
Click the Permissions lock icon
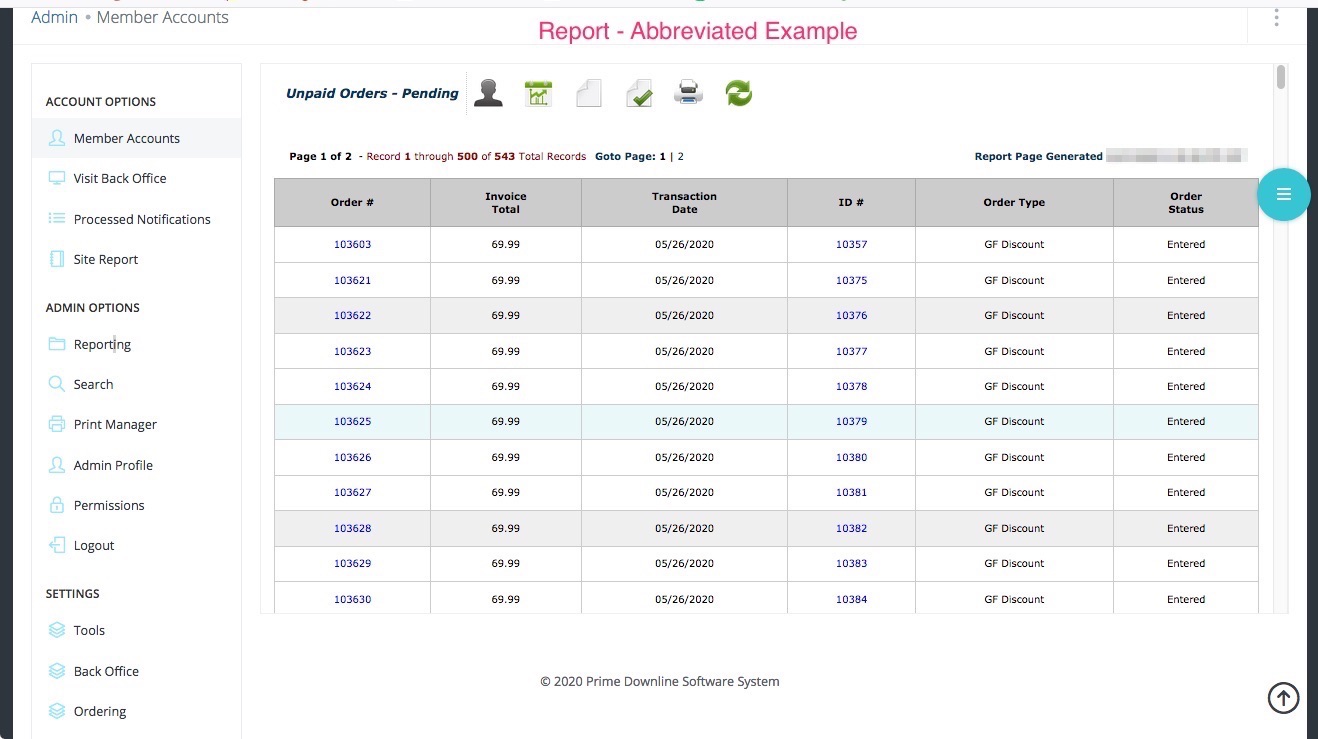coord(57,505)
